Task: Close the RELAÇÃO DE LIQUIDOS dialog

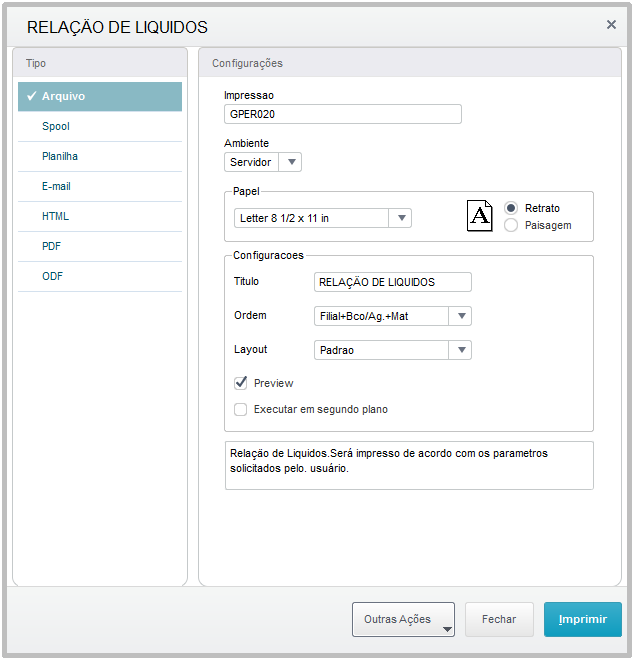Action: 611,25
